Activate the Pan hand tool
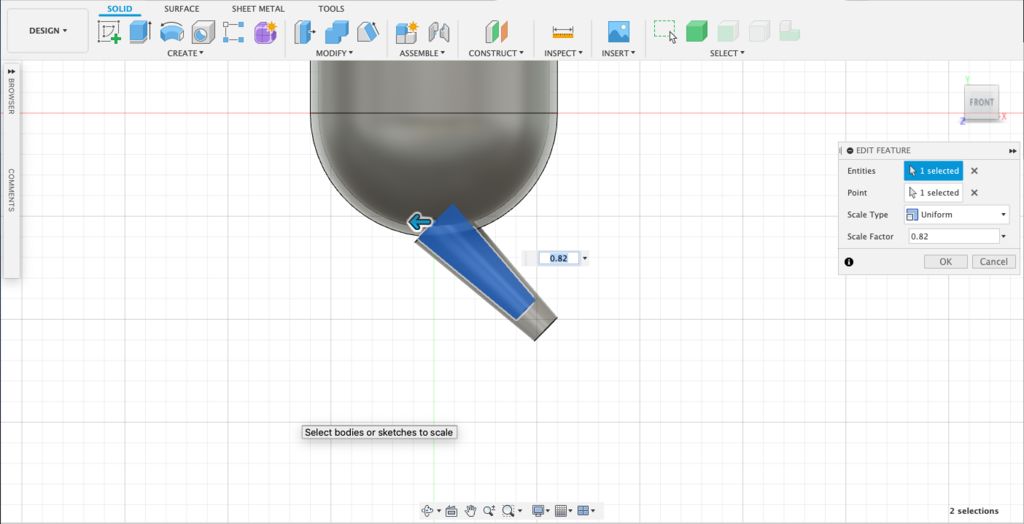This screenshot has width=1024, height=524. (x=470, y=511)
